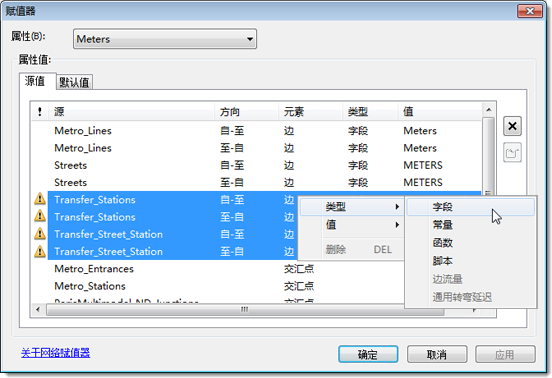
Task: Click the 元素 column header
Action: point(310,112)
